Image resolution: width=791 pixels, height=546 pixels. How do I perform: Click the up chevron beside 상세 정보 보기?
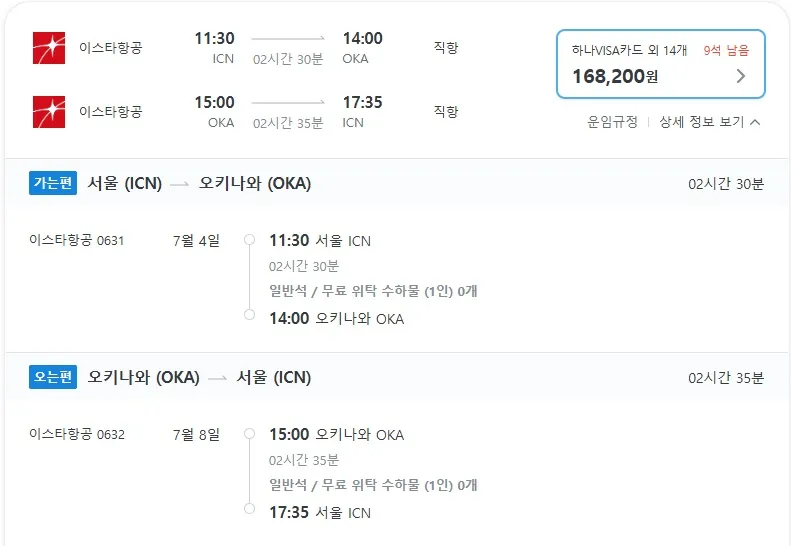coord(755,122)
